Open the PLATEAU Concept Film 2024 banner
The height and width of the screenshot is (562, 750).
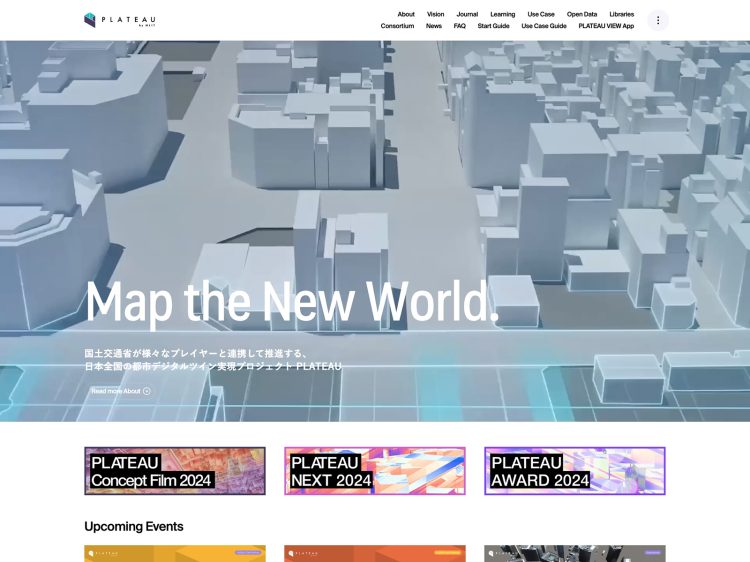coord(175,471)
